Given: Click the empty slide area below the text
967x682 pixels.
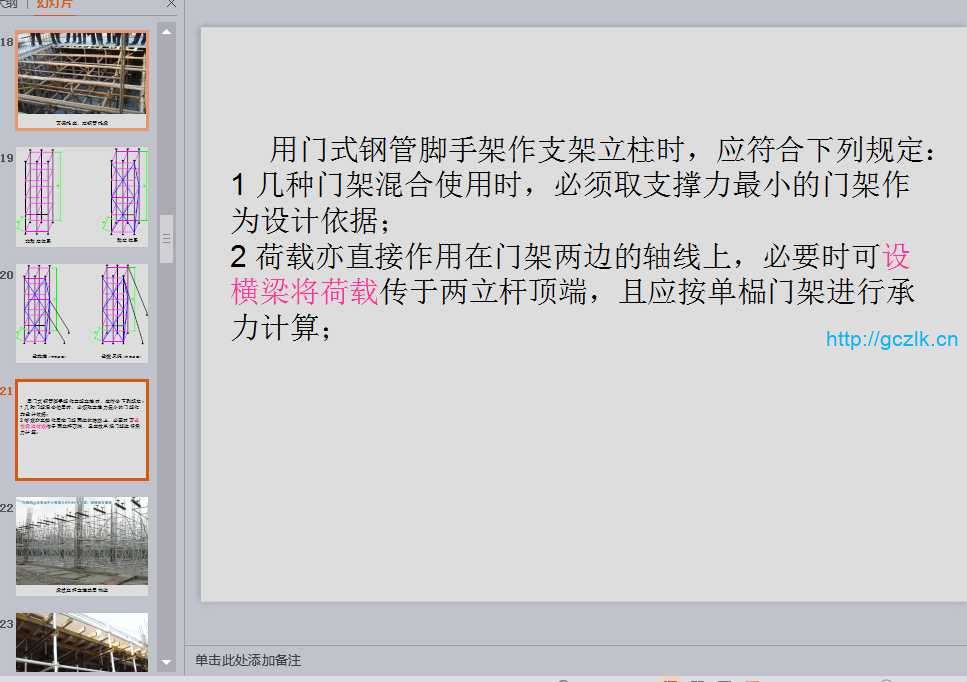Looking at the screenshot, I should pyautogui.click(x=583, y=475).
